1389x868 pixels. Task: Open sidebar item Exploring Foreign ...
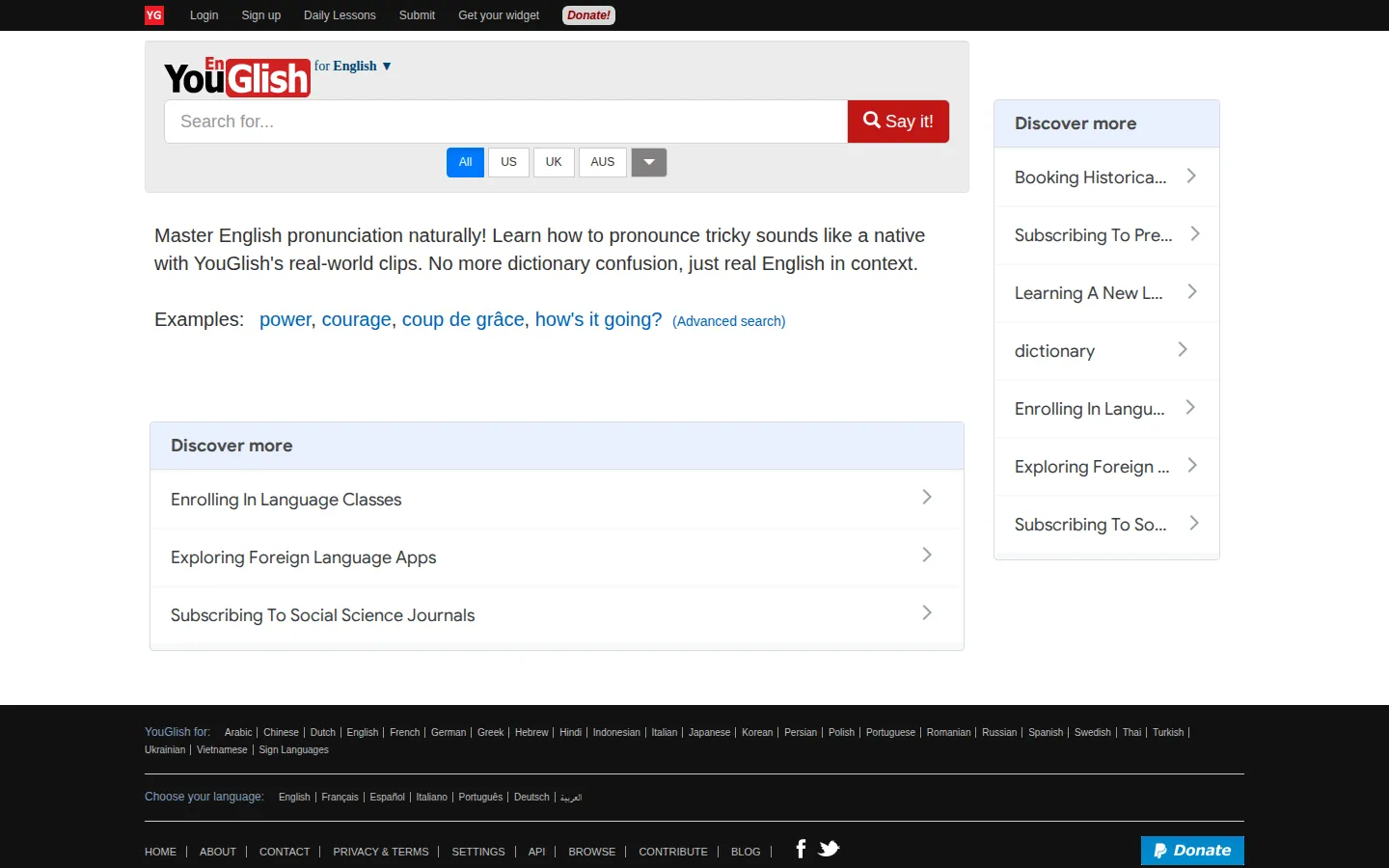pos(1106,467)
